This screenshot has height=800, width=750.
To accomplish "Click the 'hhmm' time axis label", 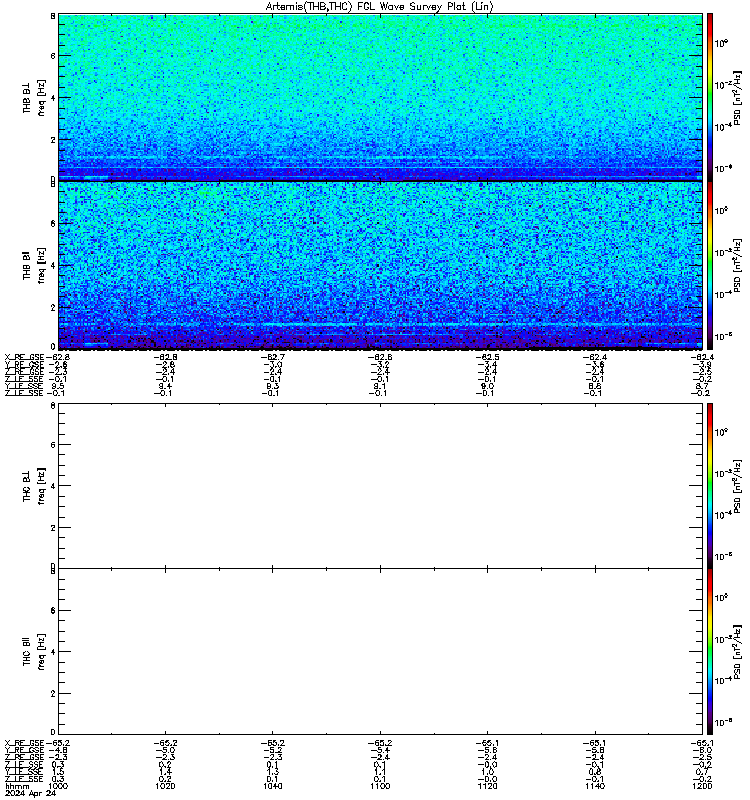I will point(17,787).
